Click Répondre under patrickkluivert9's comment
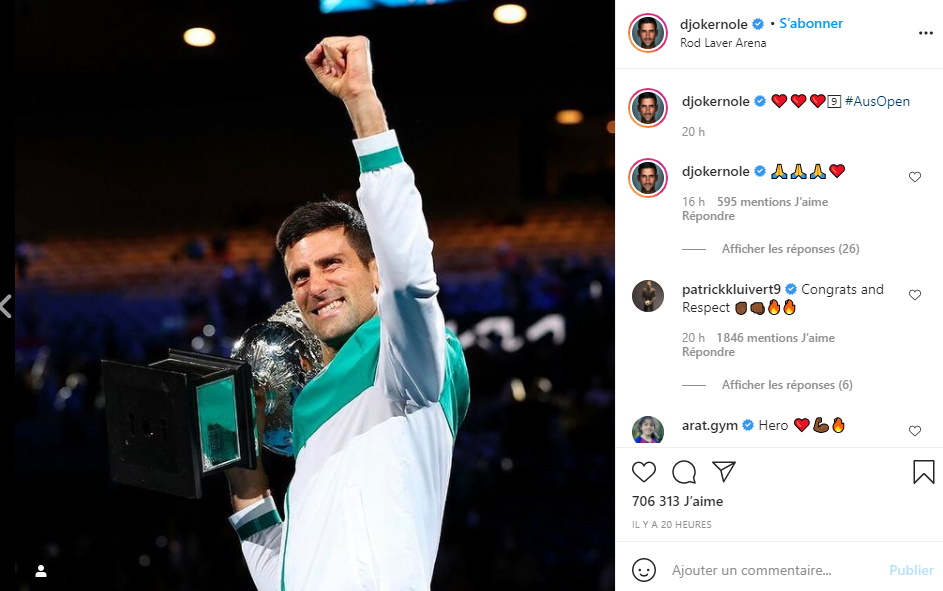943x591 pixels. point(708,352)
